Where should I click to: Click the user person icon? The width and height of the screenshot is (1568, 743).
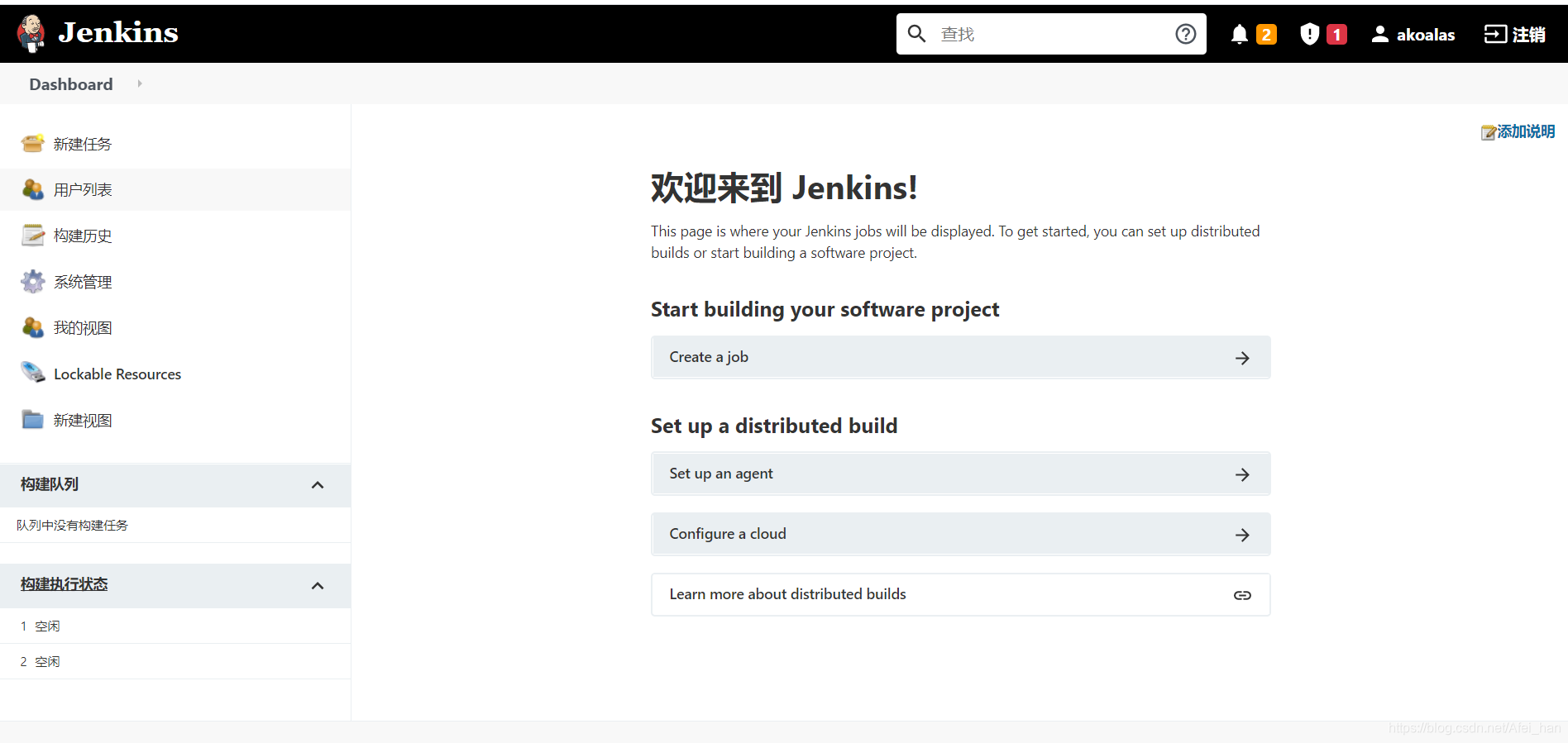1379,34
